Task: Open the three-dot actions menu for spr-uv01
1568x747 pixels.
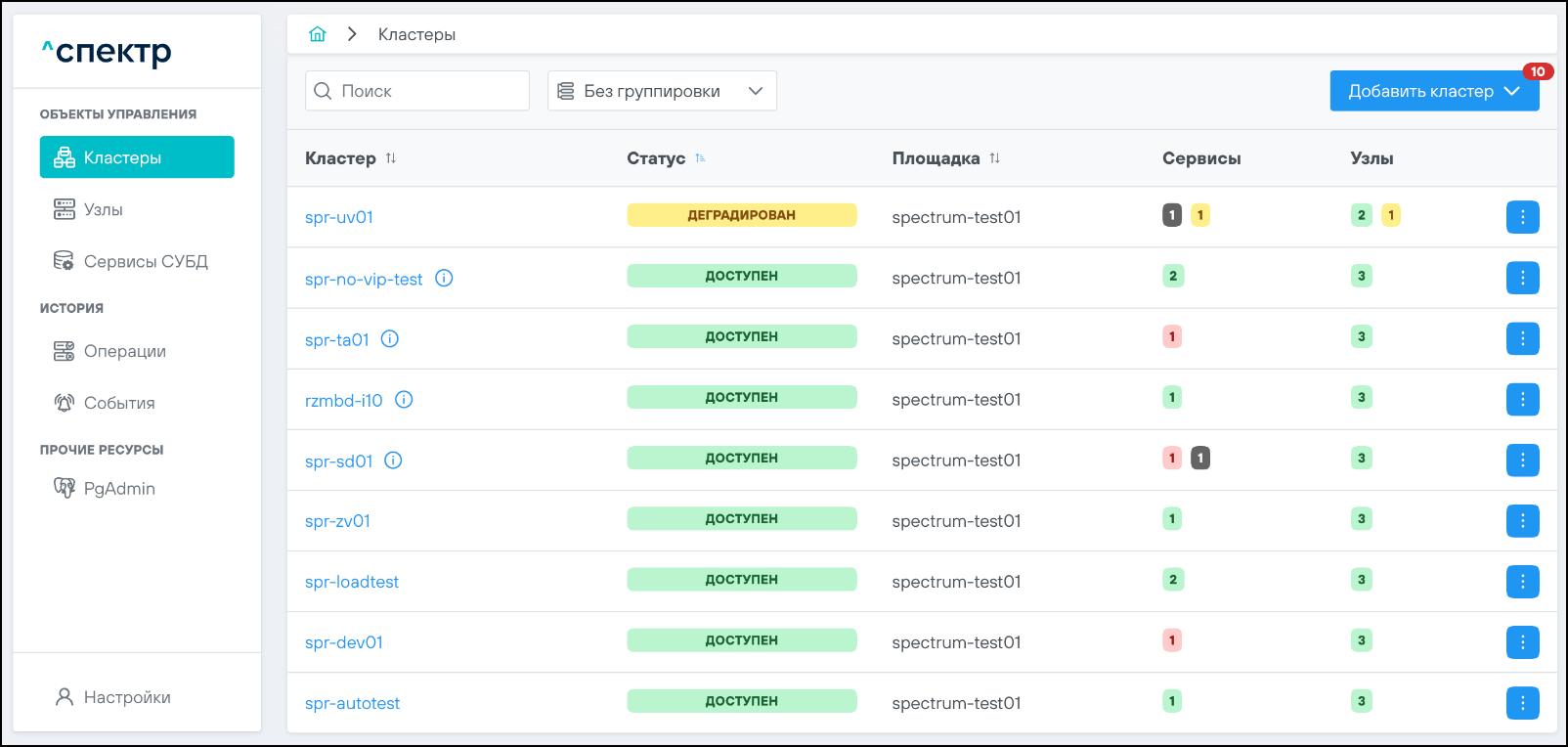Action: [x=1522, y=217]
